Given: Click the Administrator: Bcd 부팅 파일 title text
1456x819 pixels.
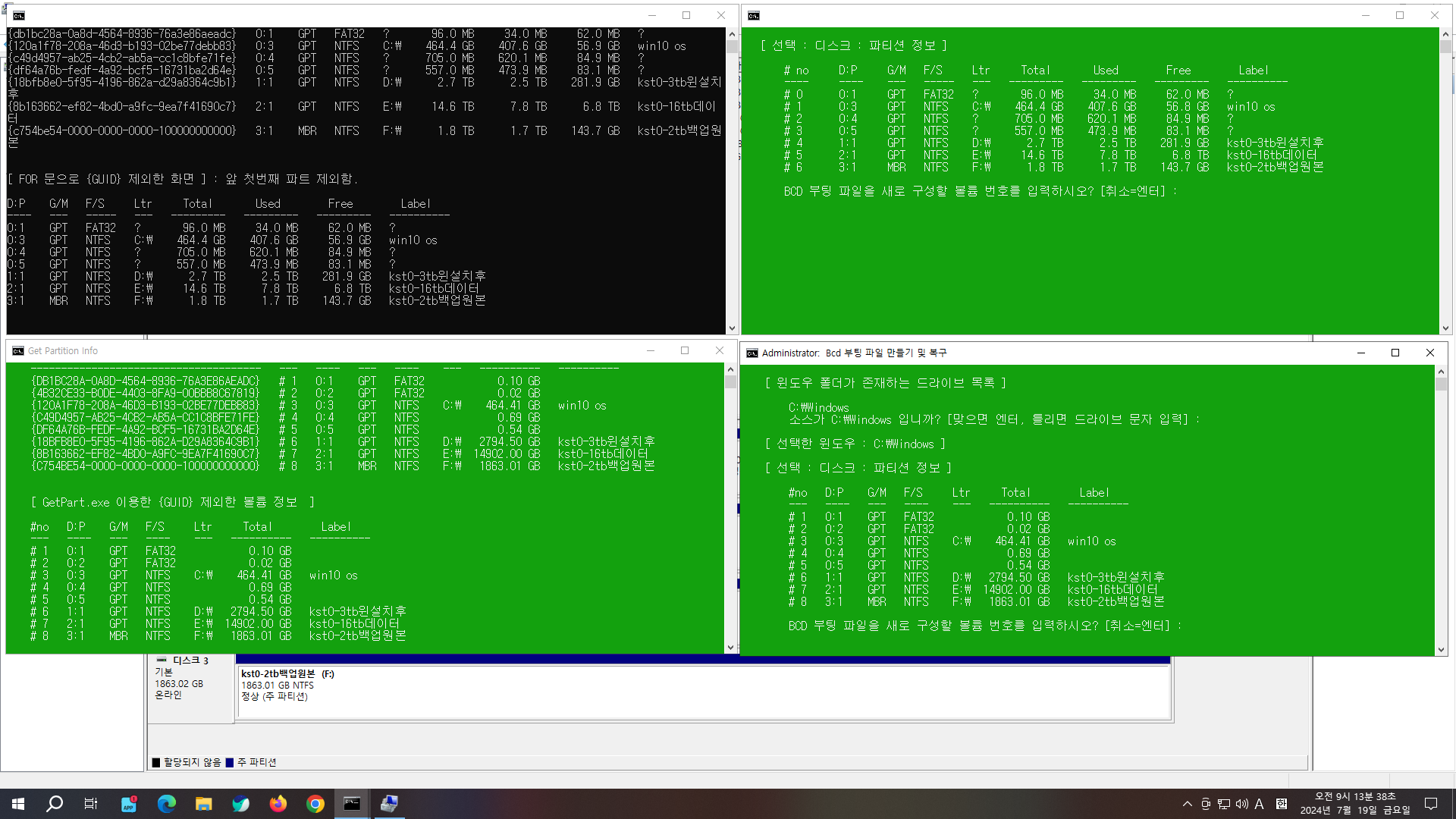Looking at the screenshot, I should click(854, 353).
